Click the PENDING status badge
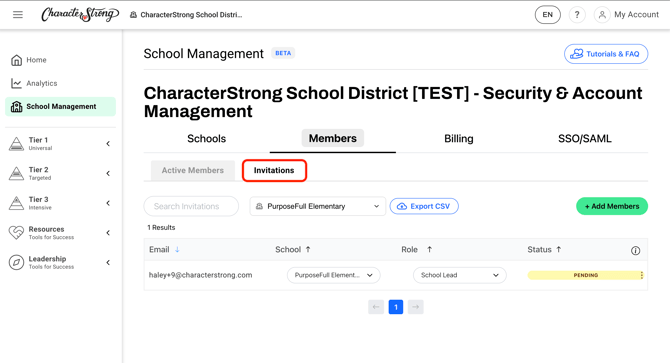Screen dimensions: 670x363 point(585,275)
